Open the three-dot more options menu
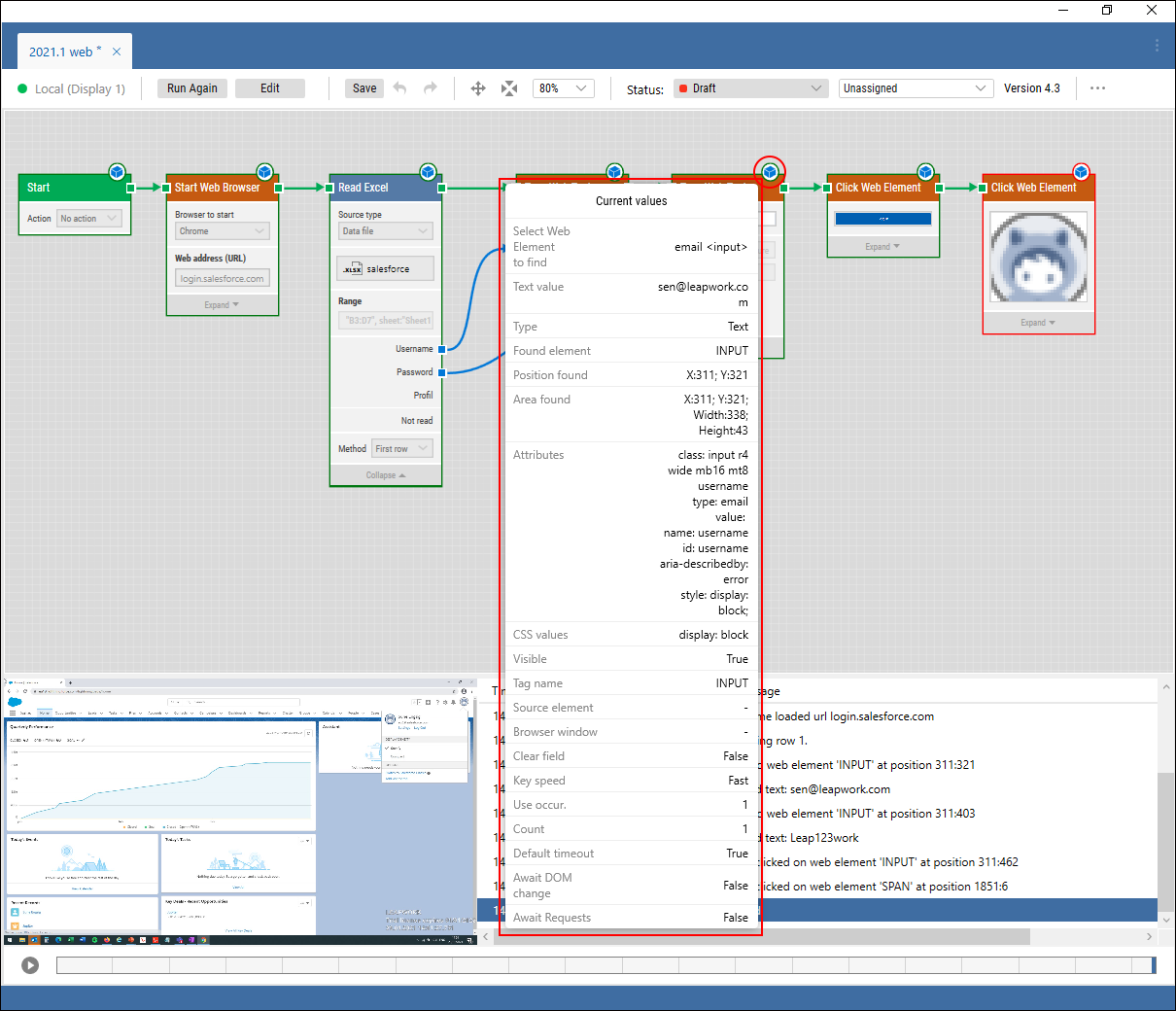Image resolution: width=1176 pixels, height=1011 pixels. tap(1097, 88)
